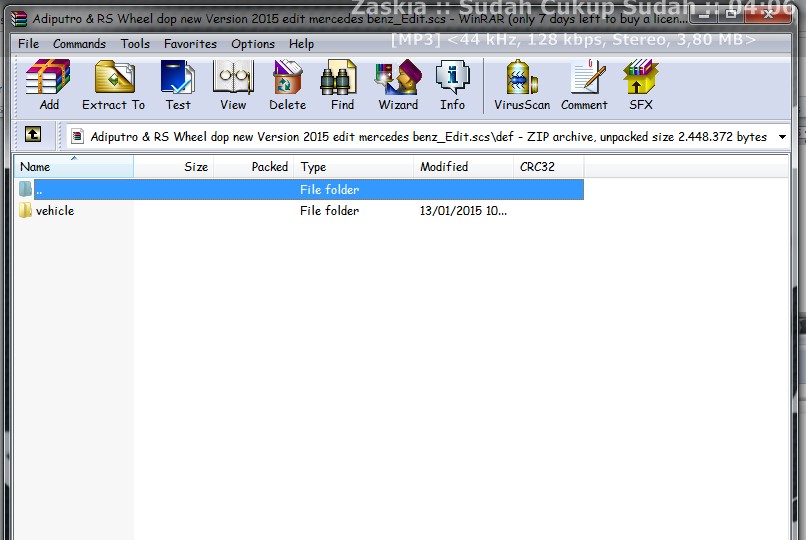
Task: Select the 'vehicle' folder name
Action: [55, 211]
